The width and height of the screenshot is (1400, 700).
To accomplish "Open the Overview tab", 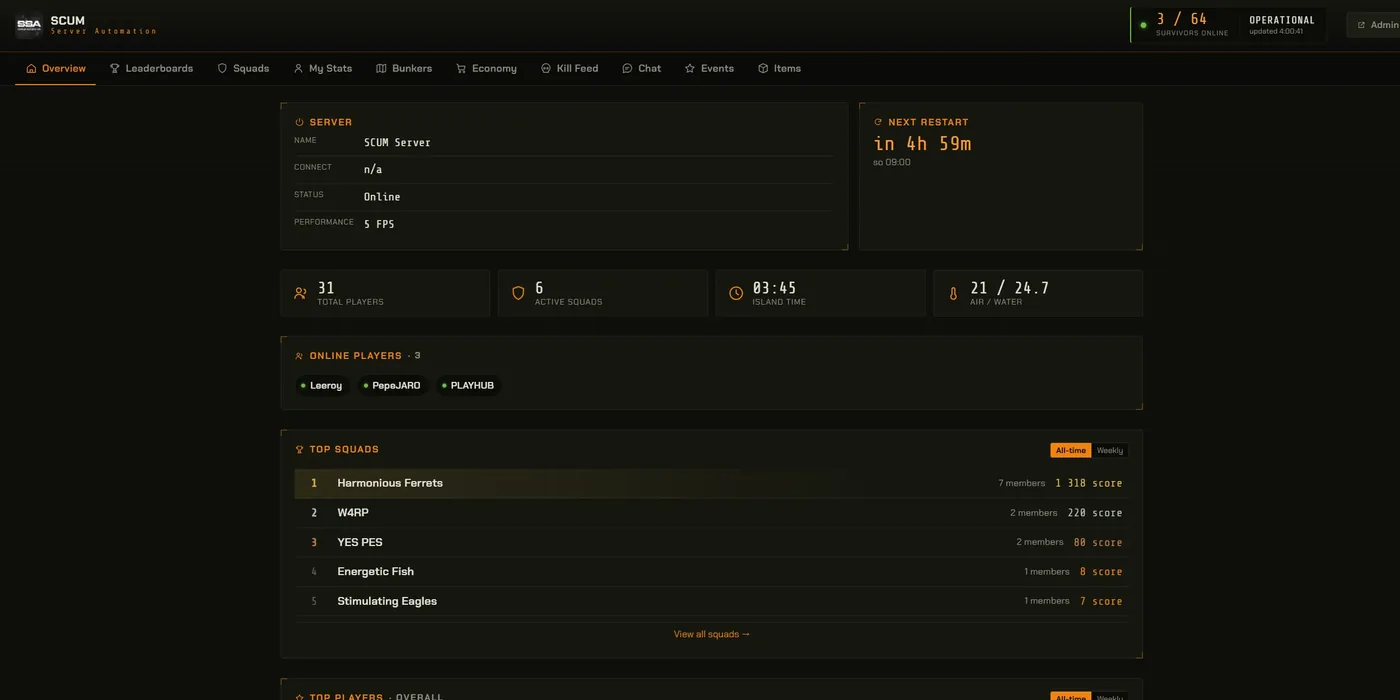I will [56, 69].
